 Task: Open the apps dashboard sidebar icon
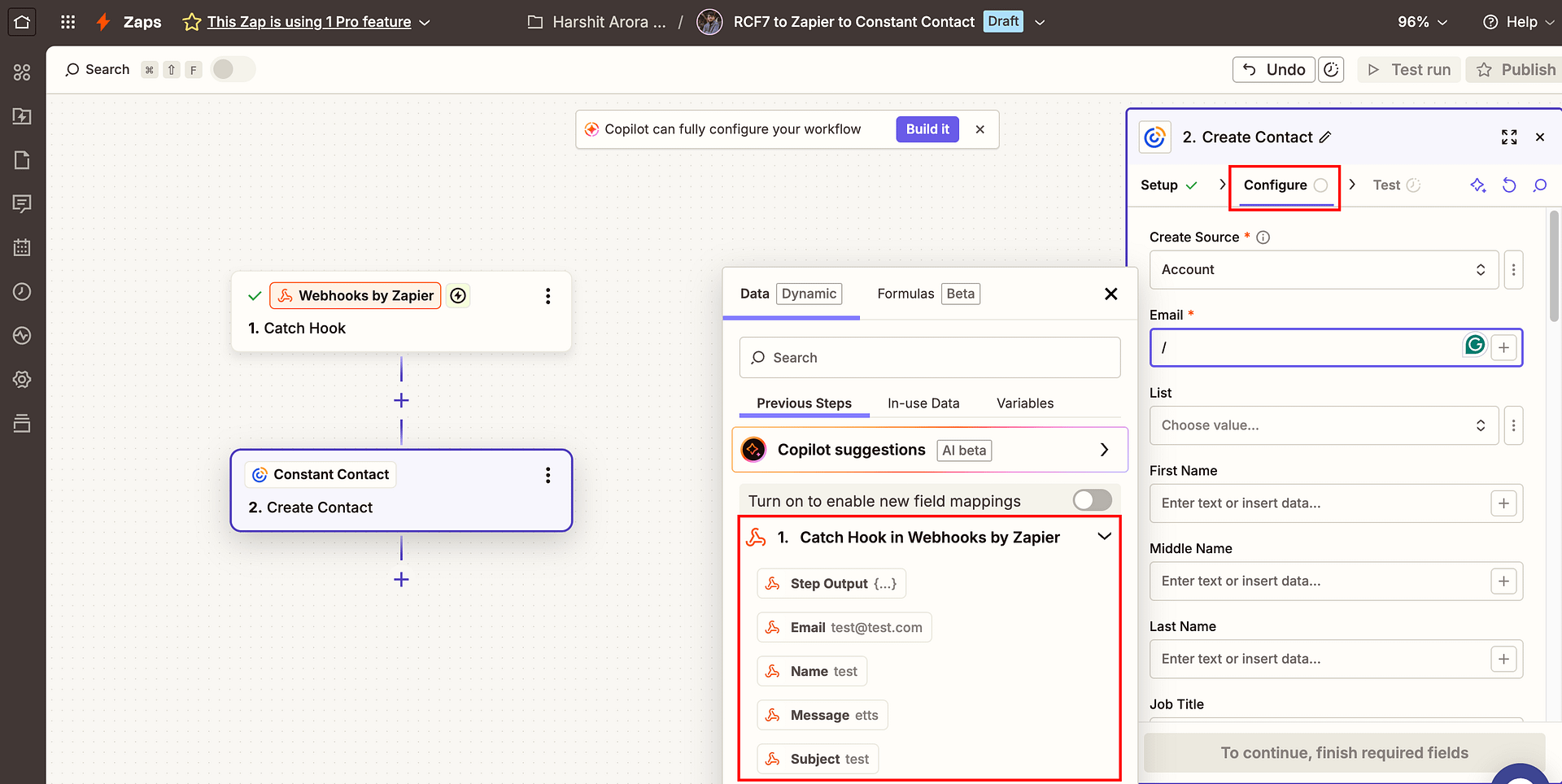22,72
